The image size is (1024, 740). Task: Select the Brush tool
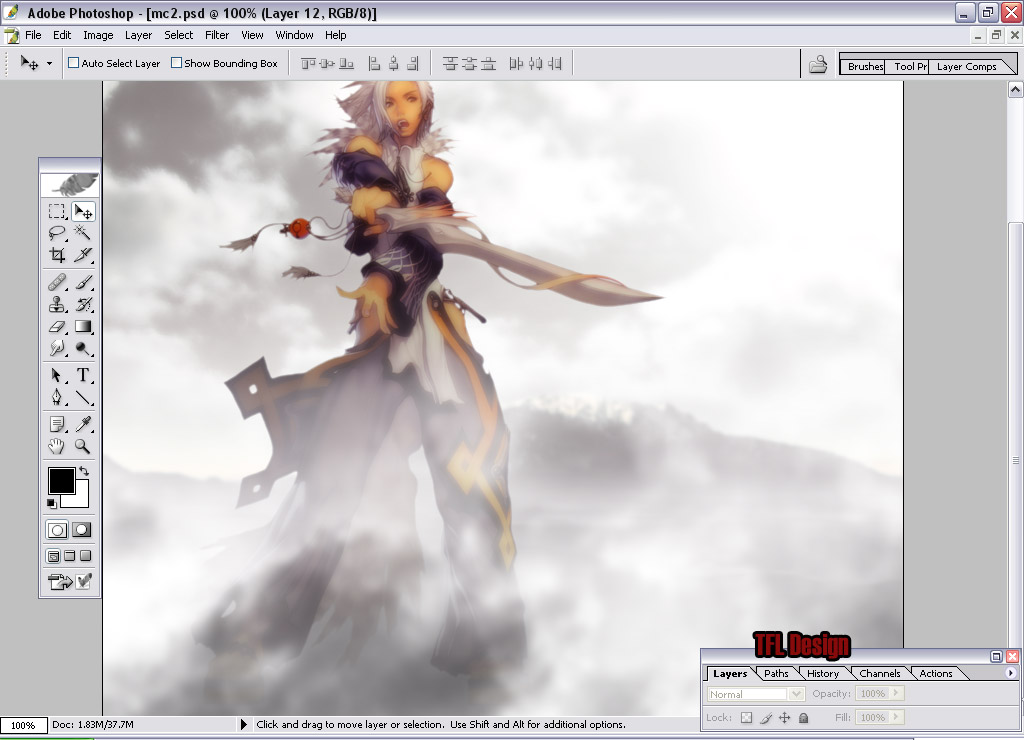pyautogui.click(x=83, y=282)
